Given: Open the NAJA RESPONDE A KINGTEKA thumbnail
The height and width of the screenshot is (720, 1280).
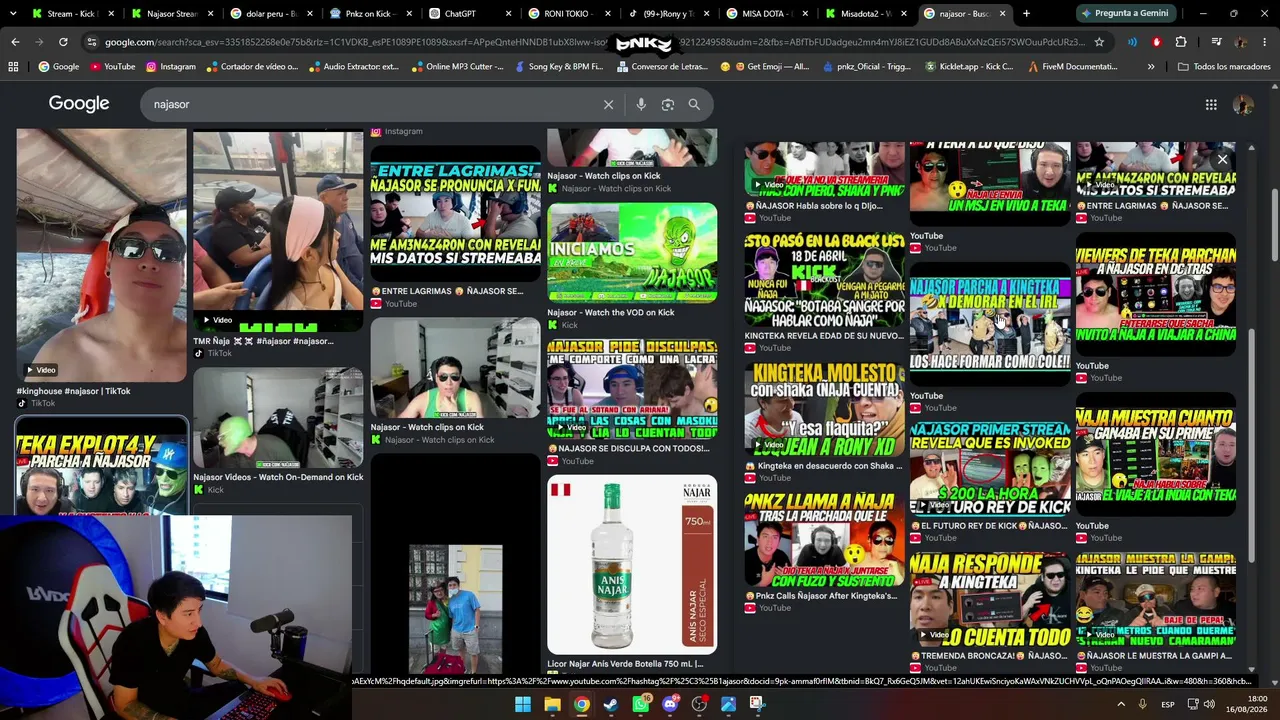Looking at the screenshot, I should 990,599.
